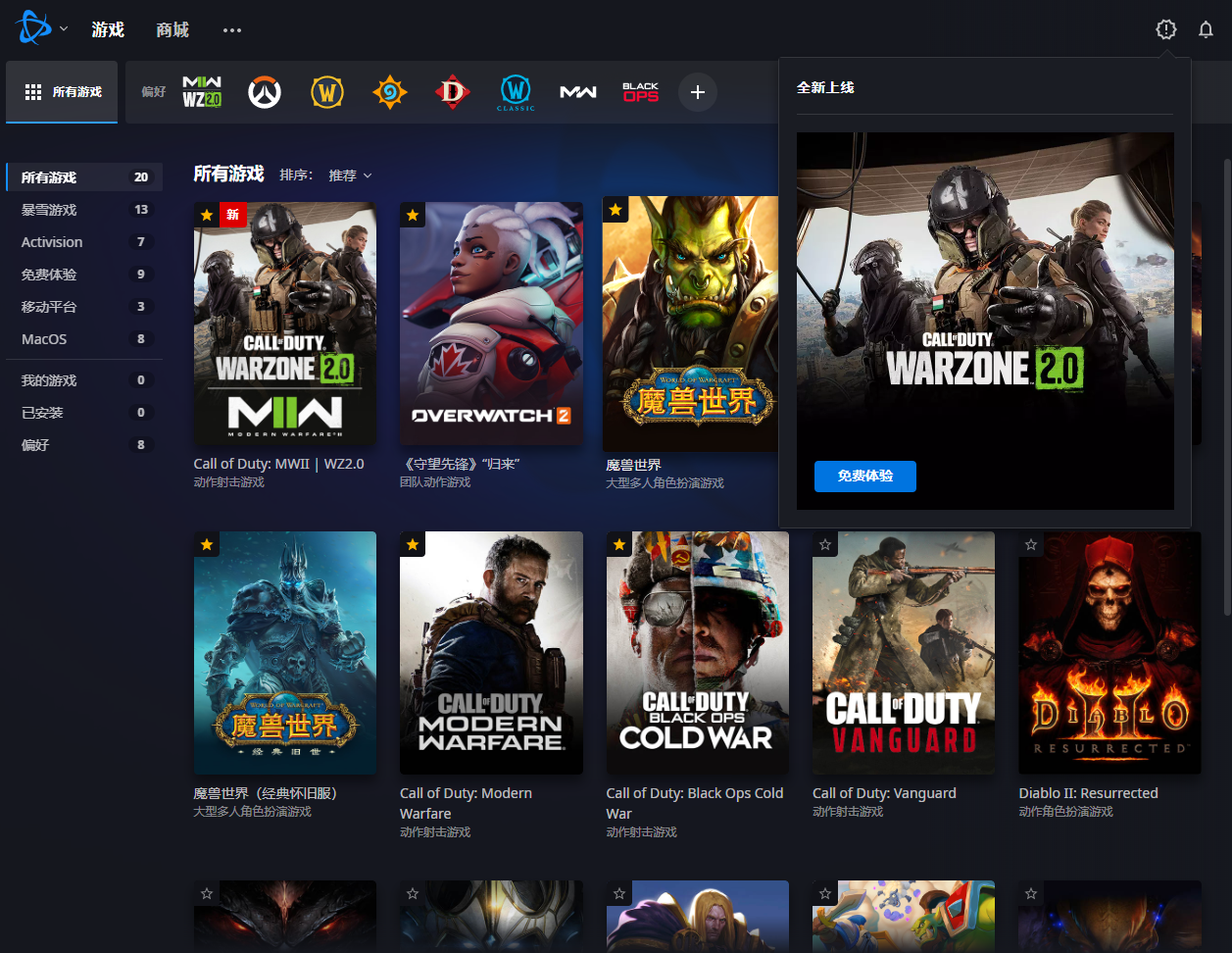Viewport: 1232px width, 953px height.
Task: Open the Black Ops favorite icon
Action: (x=641, y=92)
